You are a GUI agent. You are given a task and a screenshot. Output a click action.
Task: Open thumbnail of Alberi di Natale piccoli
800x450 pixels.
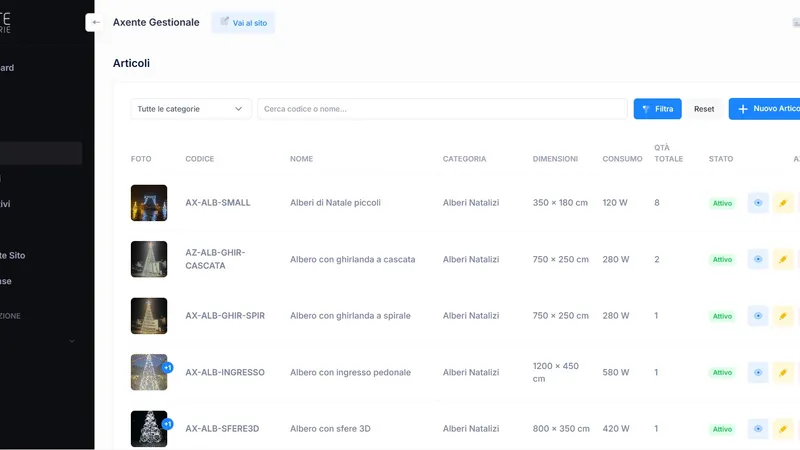[149, 203]
